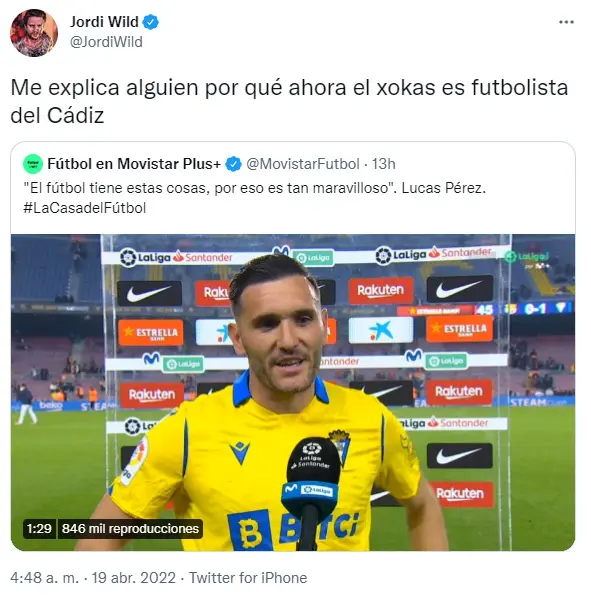The width and height of the screenshot is (591, 599).
Task: Open the @MovistarFutbol handle
Action: 303,164
